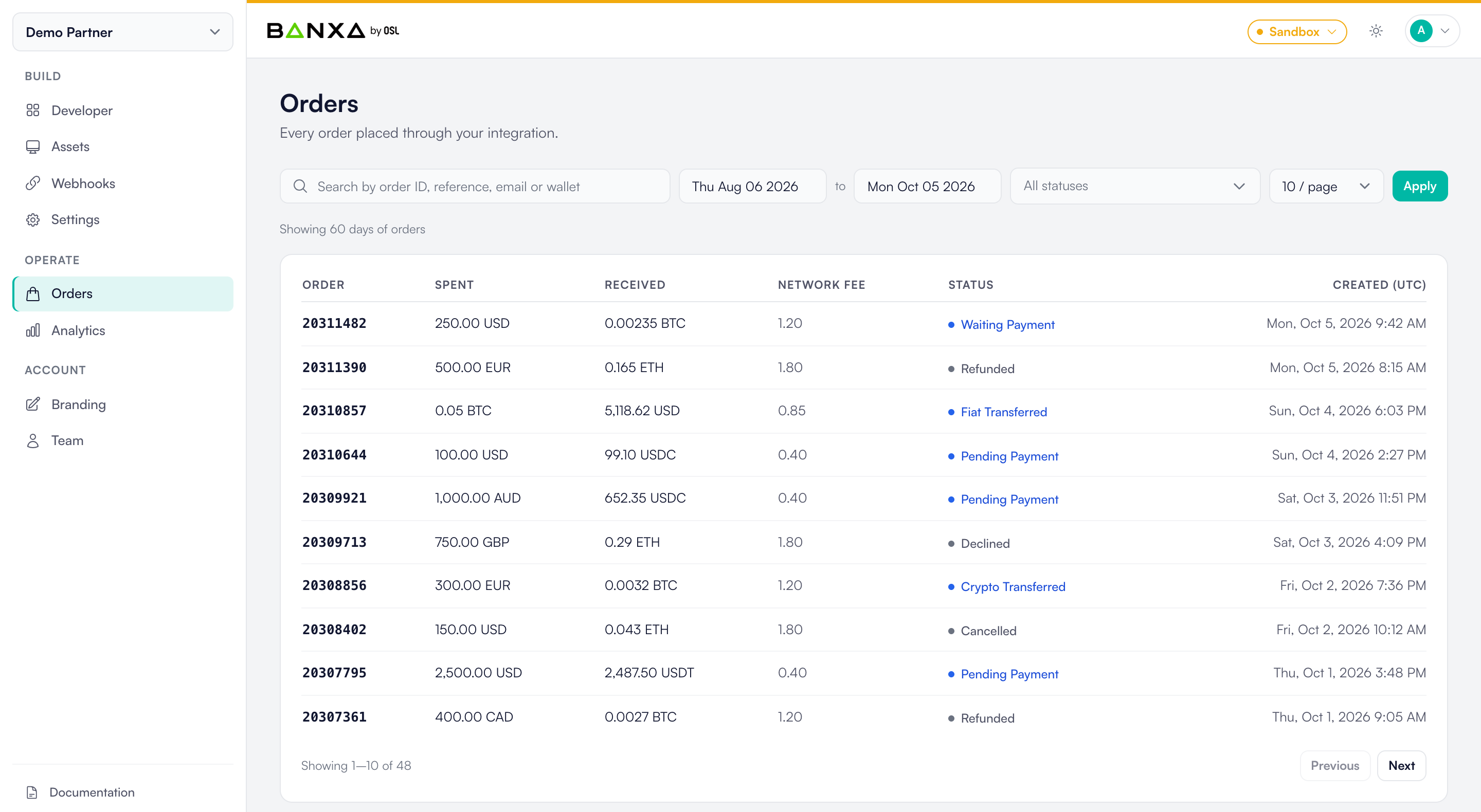Image resolution: width=1481 pixels, height=812 pixels.
Task: Open the All statuses filter dropdown
Action: [1135, 186]
